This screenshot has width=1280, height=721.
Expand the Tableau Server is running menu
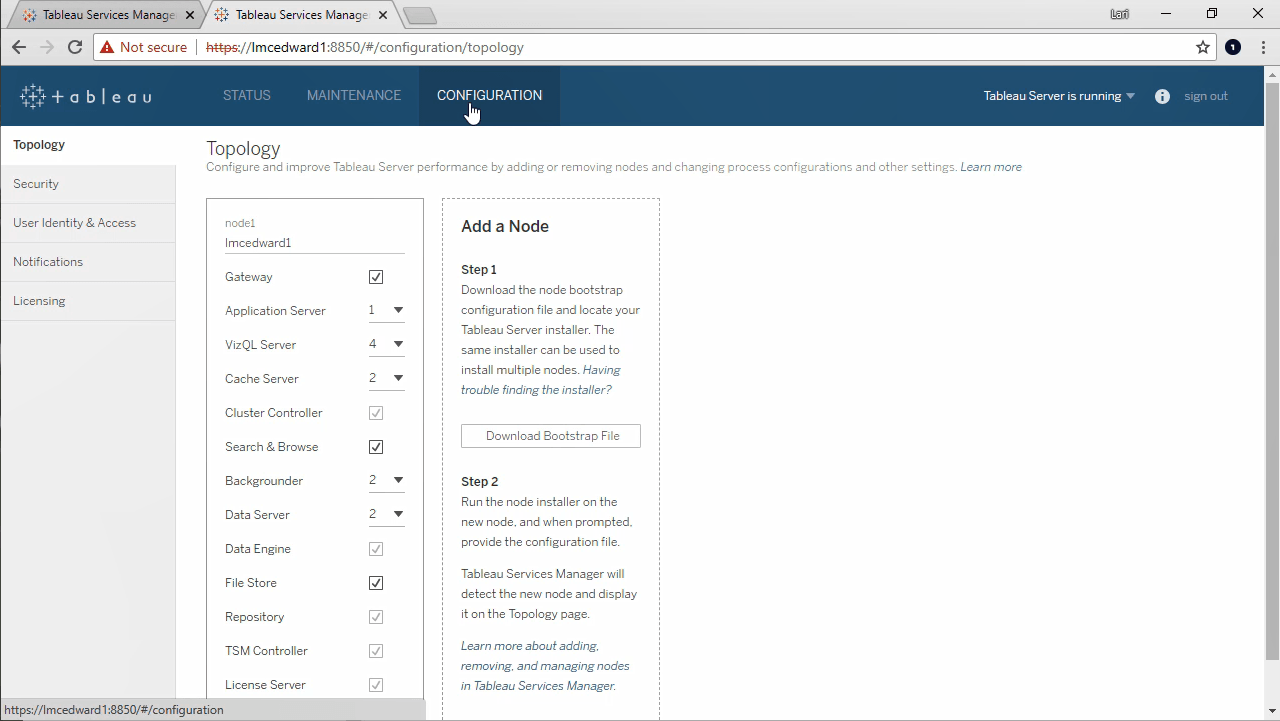point(1059,96)
